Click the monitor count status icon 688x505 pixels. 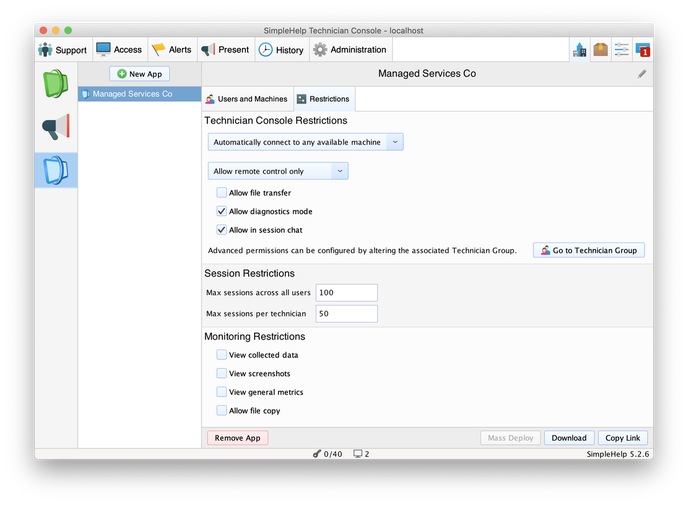358,454
